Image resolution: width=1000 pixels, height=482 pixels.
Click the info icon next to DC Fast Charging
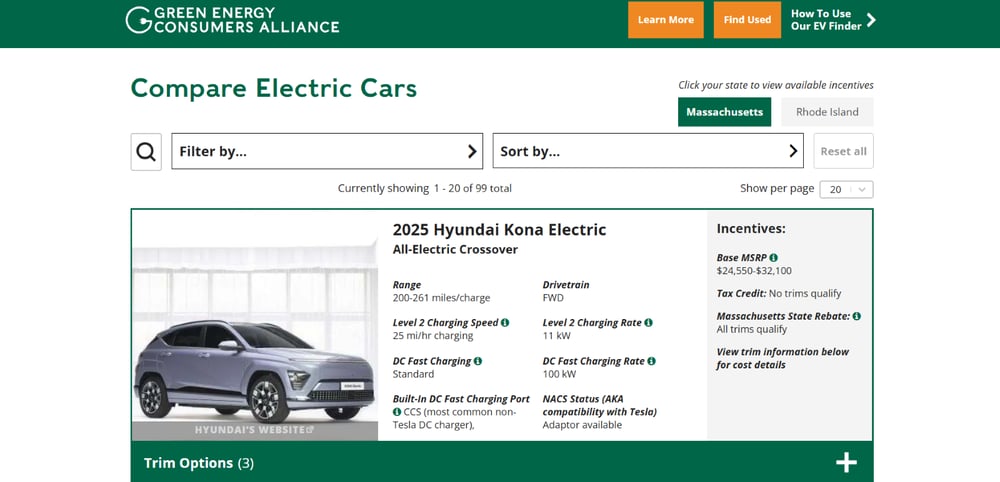click(x=478, y=361)
